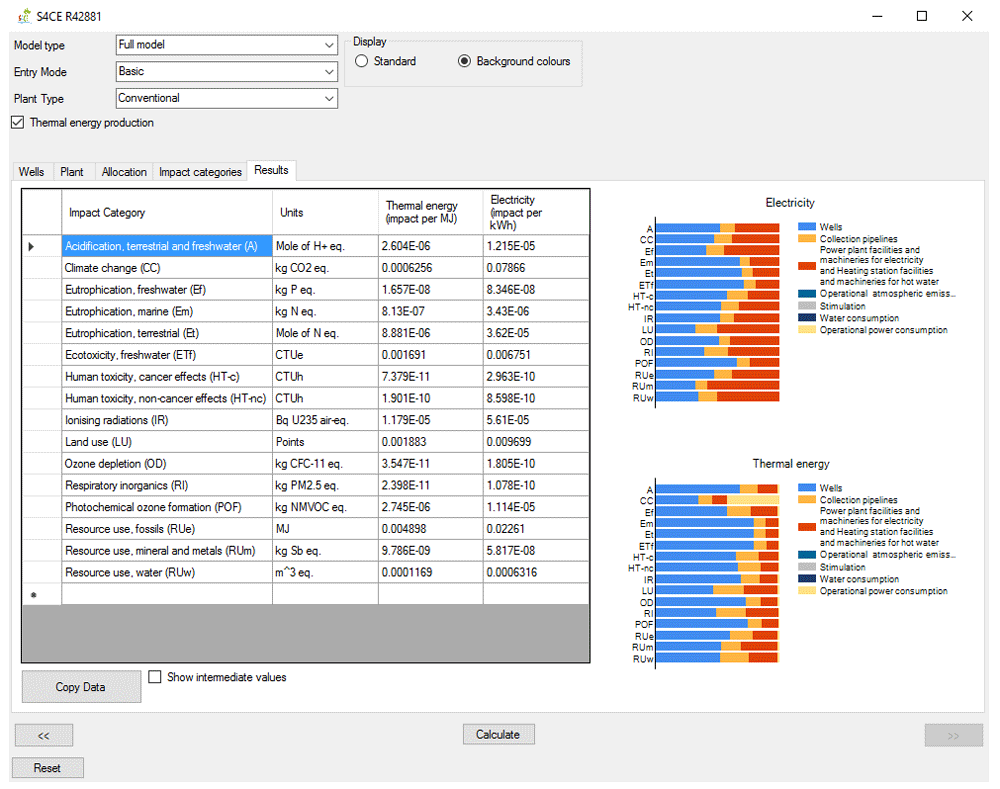Image resolution: width=1000 pixels, height=789 pixels.
Task: Click the 0.009699 electricity value for Land use
Action: 536,441
